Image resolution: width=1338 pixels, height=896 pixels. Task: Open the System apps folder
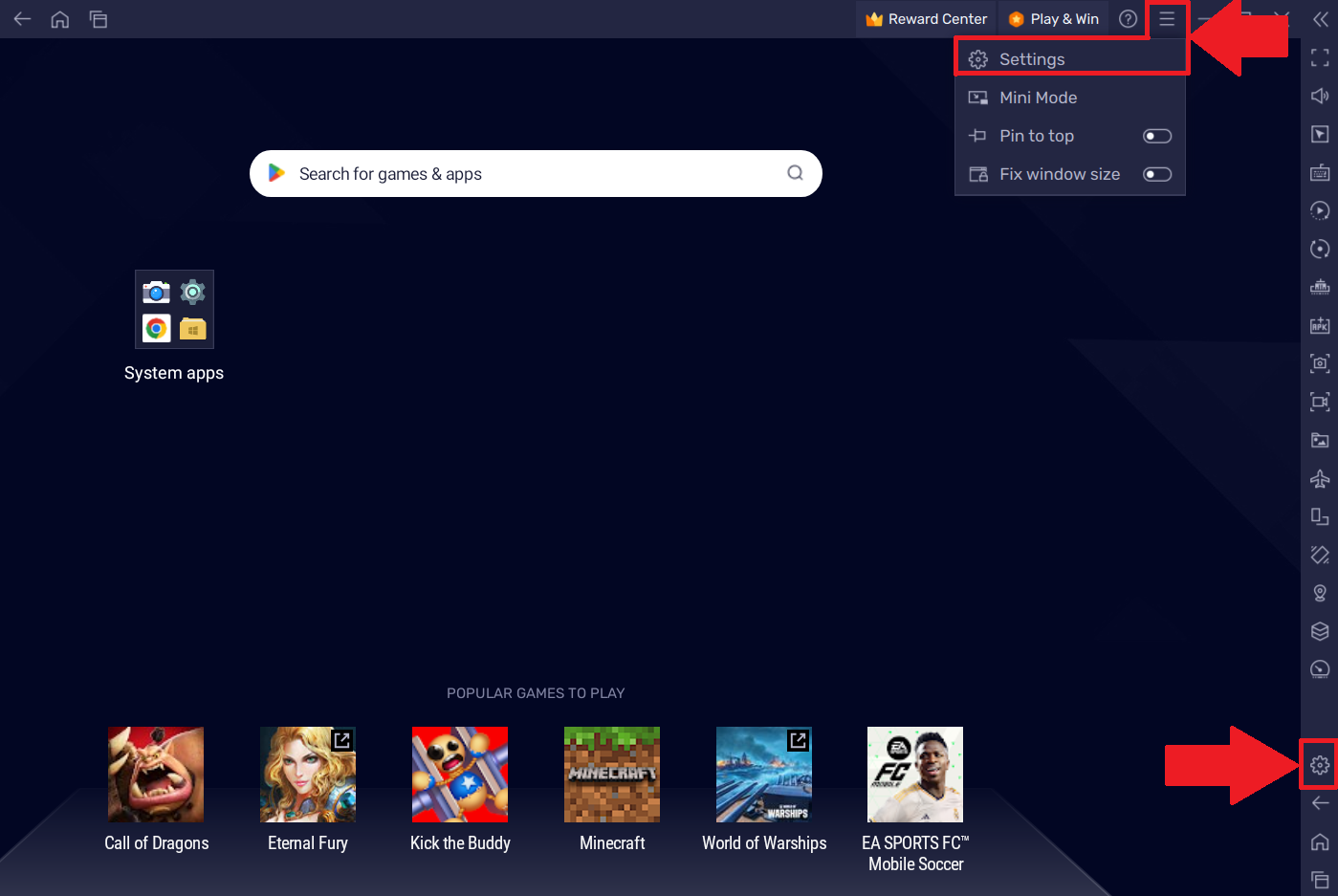coord(174,309)
